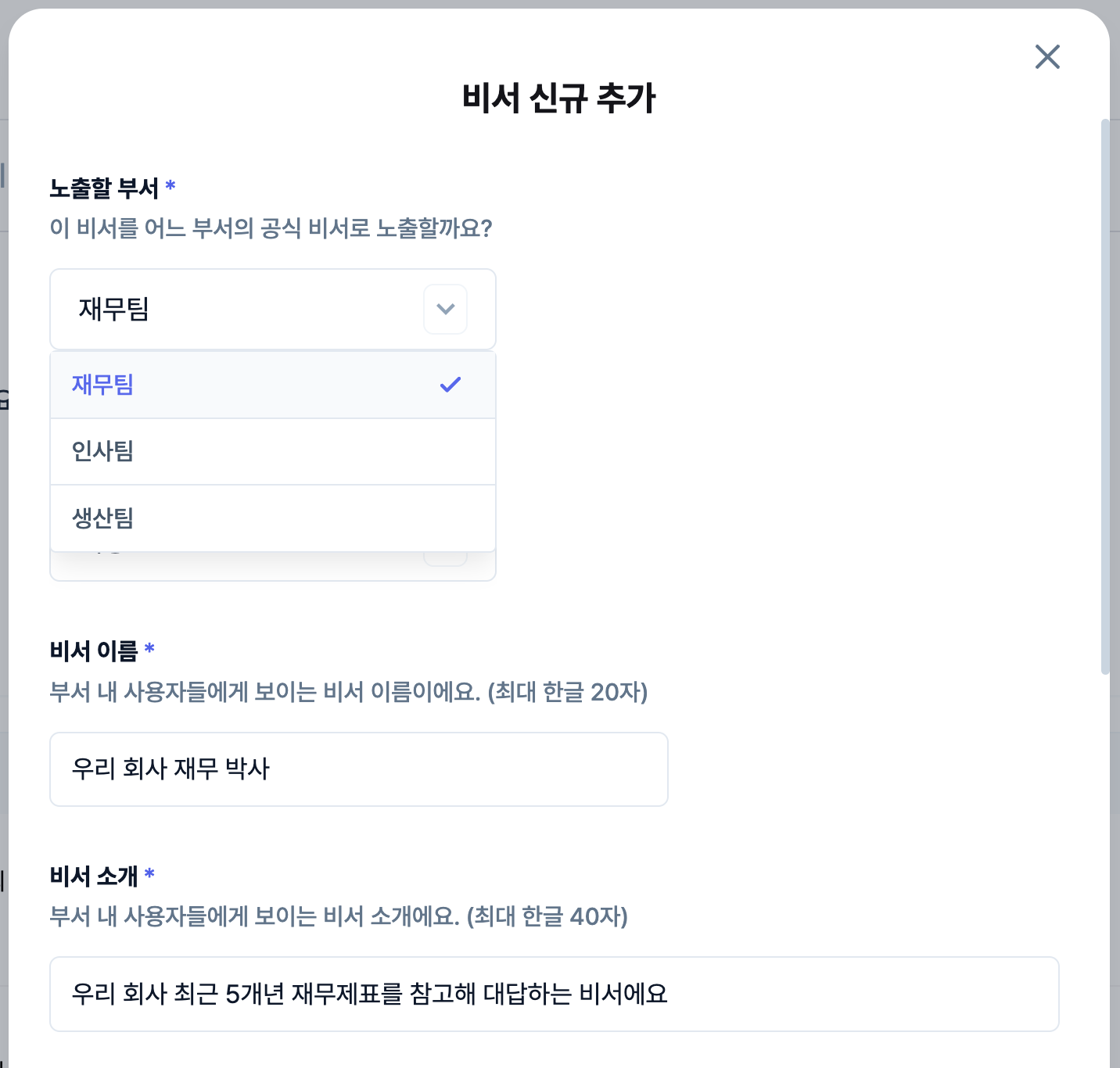The width and height of the screenshot is (1120, 1068).
Task: Click the 비서 신규 추가 dialog title
Action: coord(559,99)
